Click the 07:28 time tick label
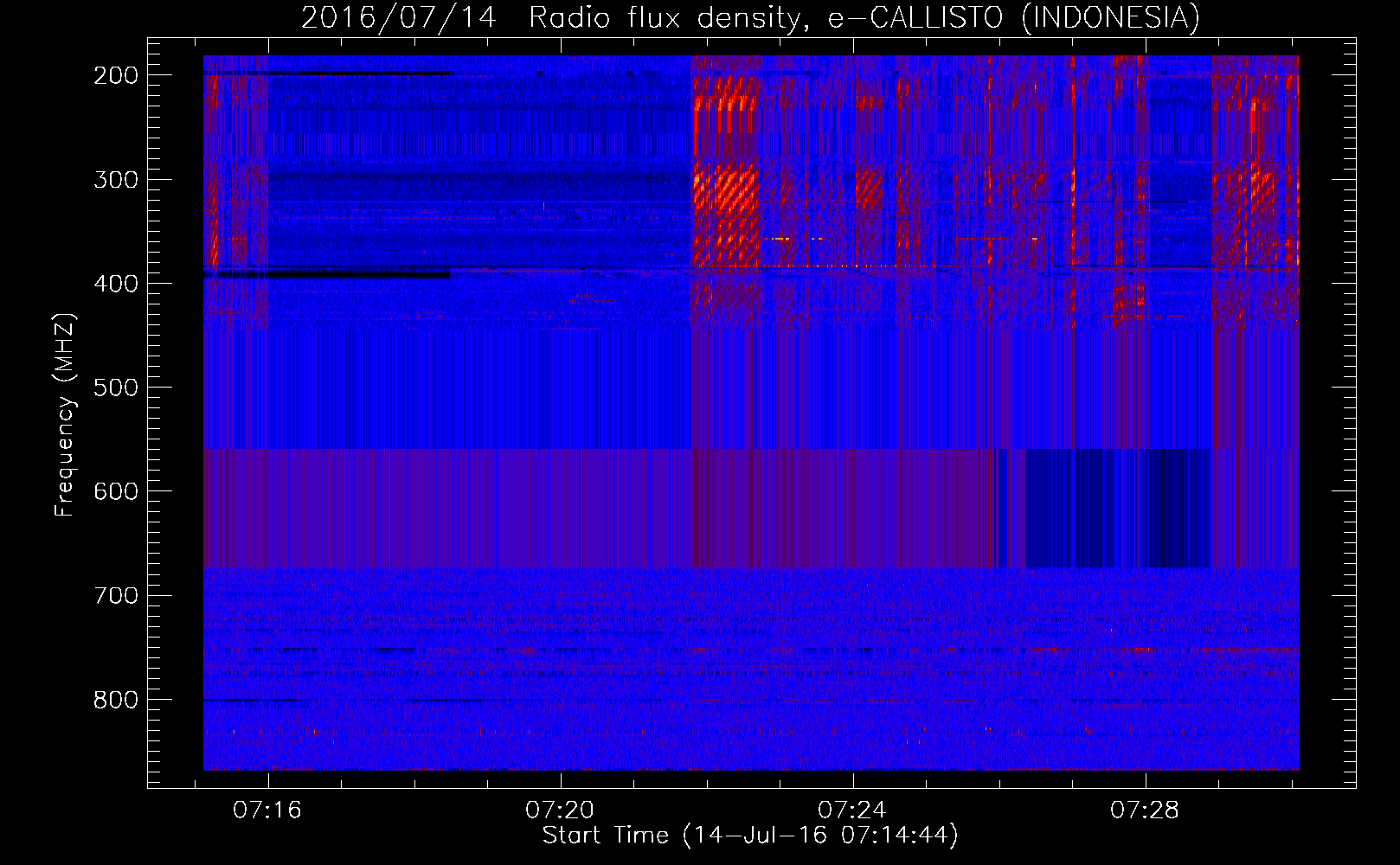The image size is (1400, 865). point(1145,810)
